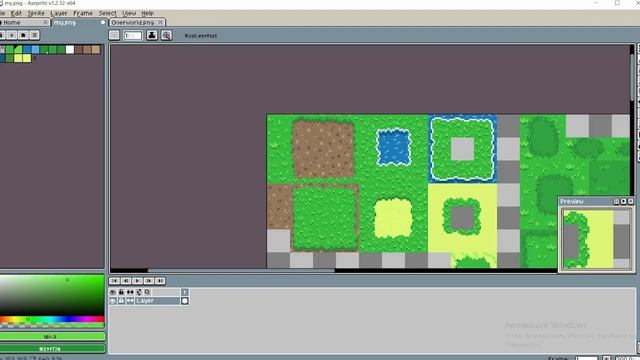Open the Select menu

(x=108, y=13)
